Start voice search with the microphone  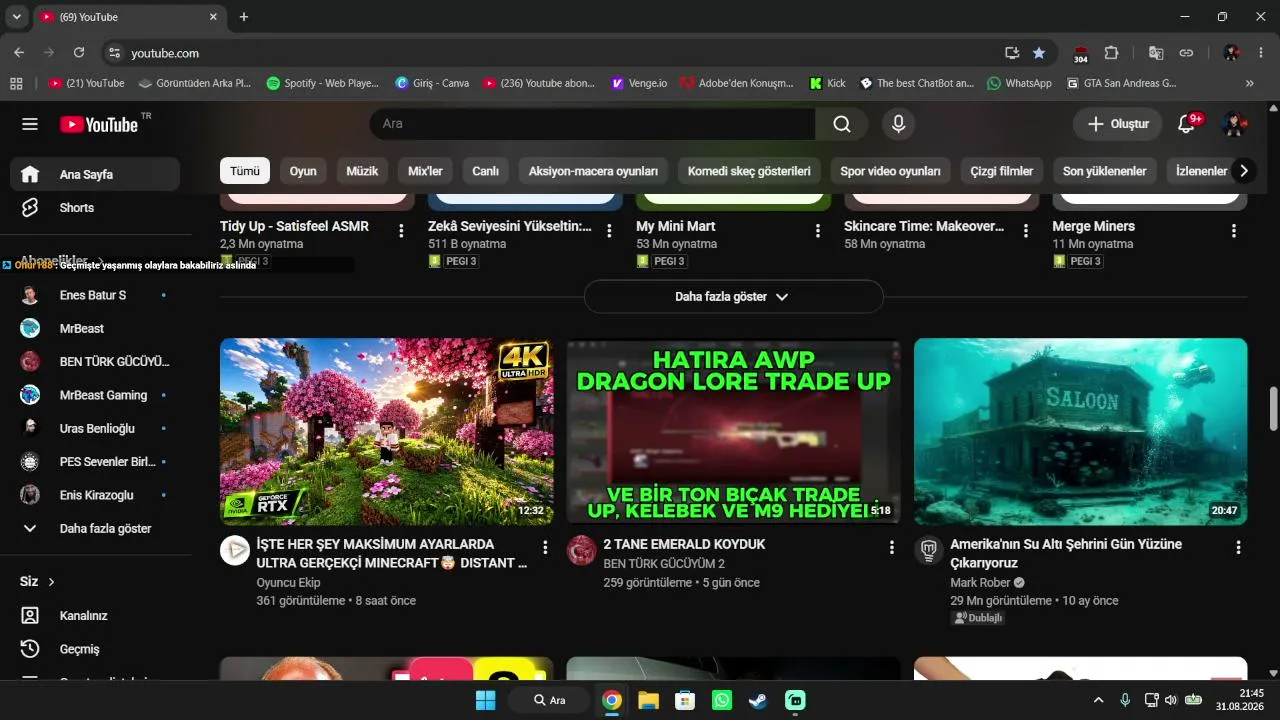click(898, 124)
